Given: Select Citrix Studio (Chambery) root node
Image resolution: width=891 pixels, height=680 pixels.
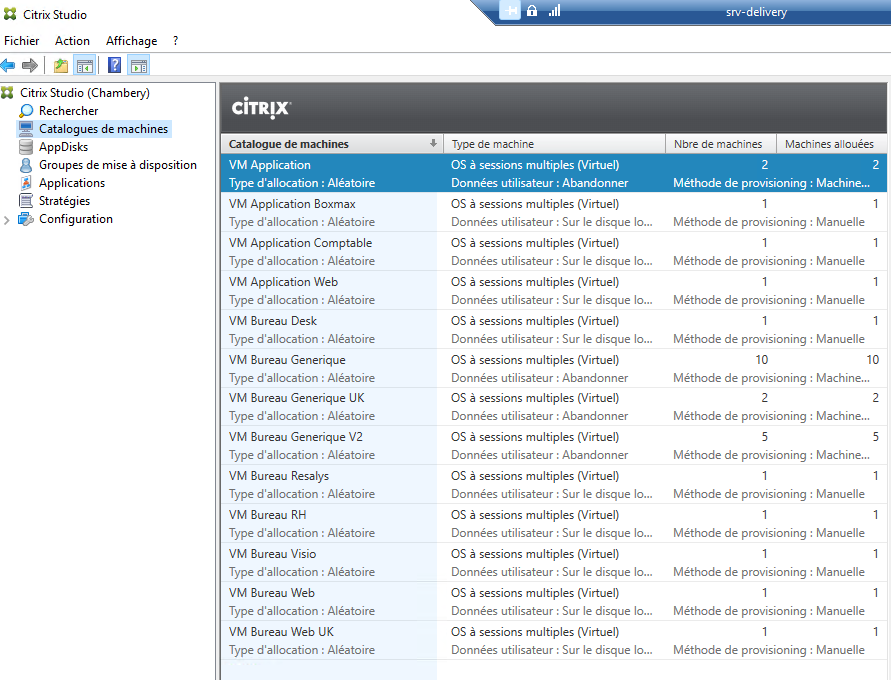Looking at the screenshot, I should (85, 93).
